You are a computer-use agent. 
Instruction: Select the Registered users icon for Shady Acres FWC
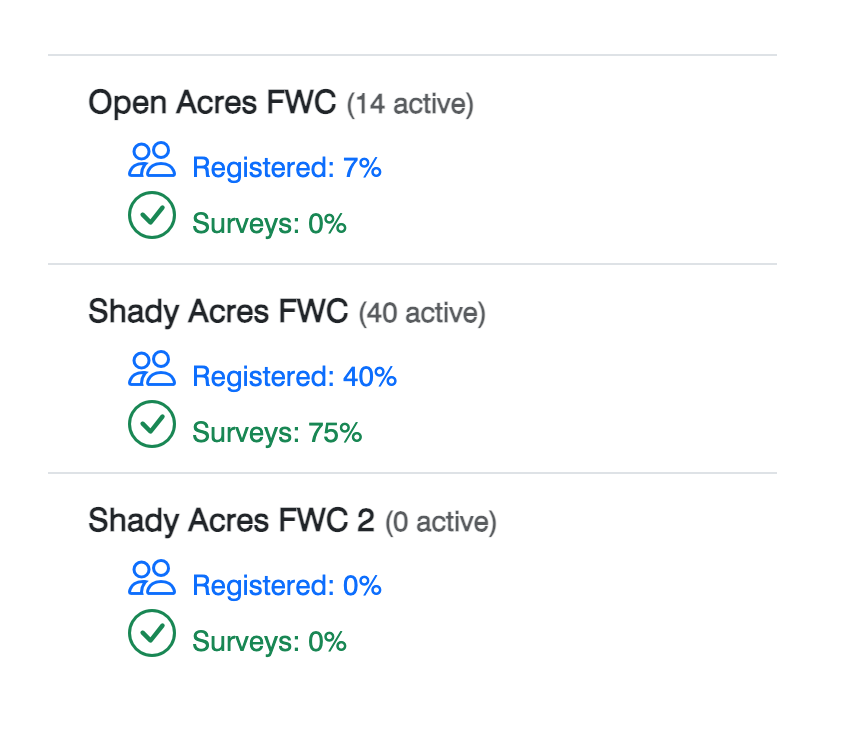(x=151, y=367)
